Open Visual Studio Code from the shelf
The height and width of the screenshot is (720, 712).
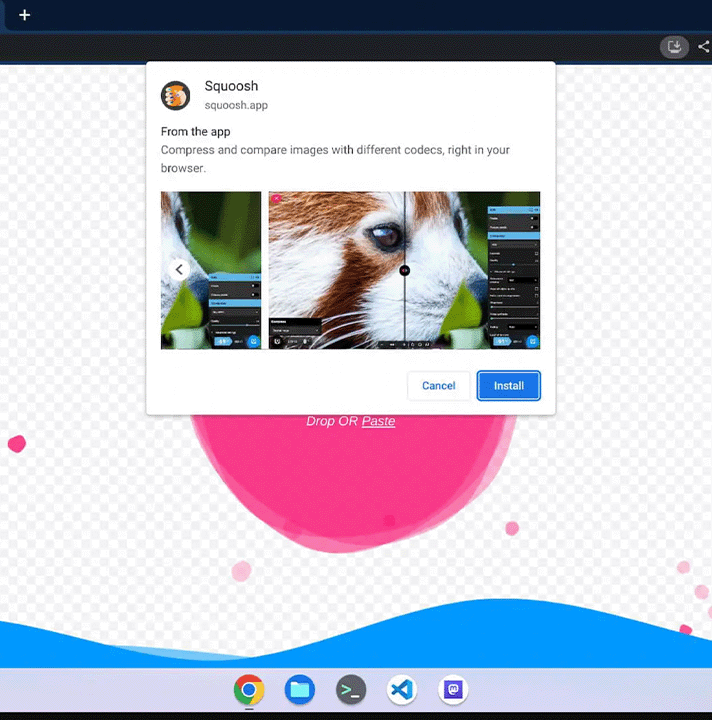[x=402, y=689]
